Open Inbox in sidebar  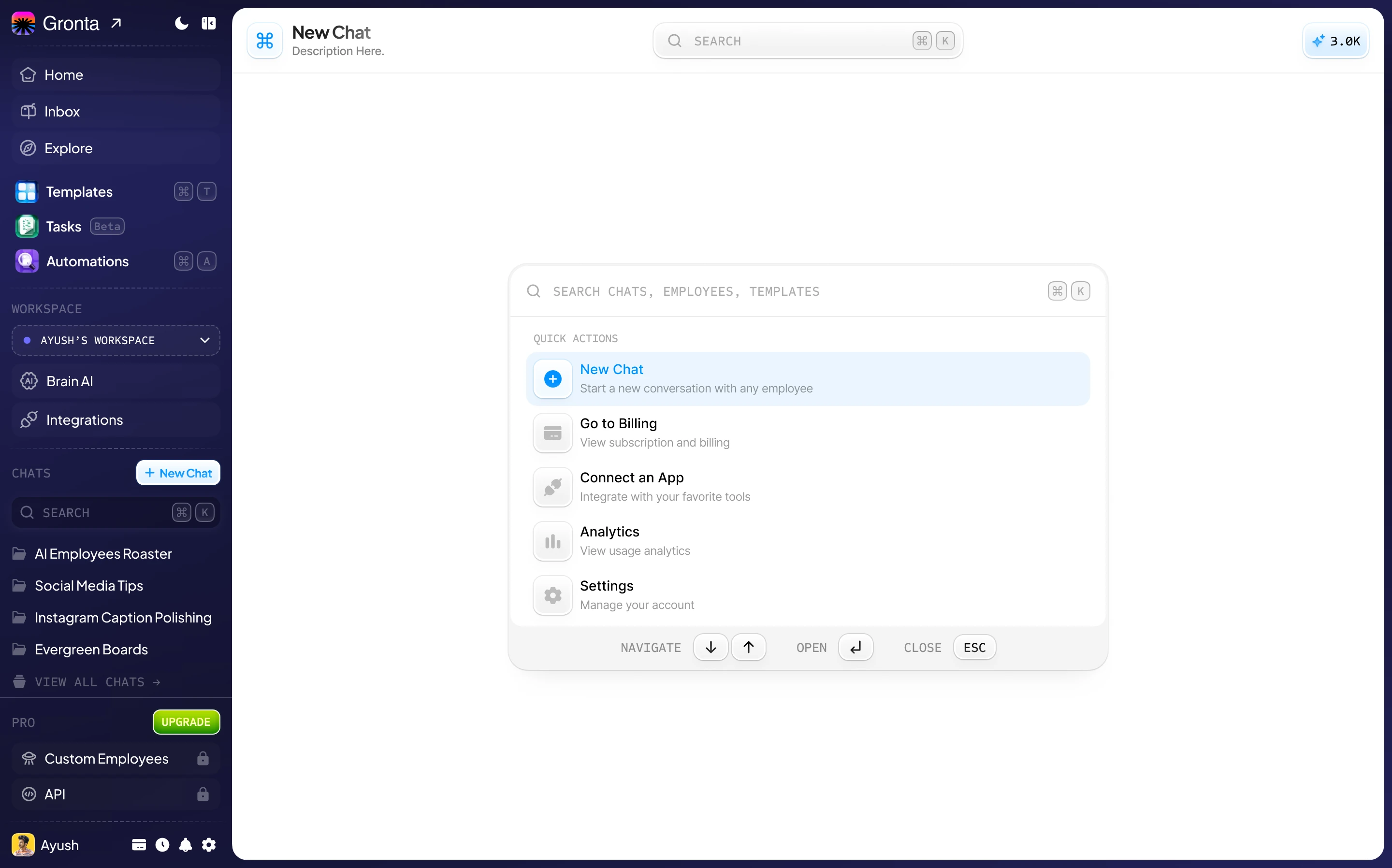pyautogui.click(x=116, y=111)
